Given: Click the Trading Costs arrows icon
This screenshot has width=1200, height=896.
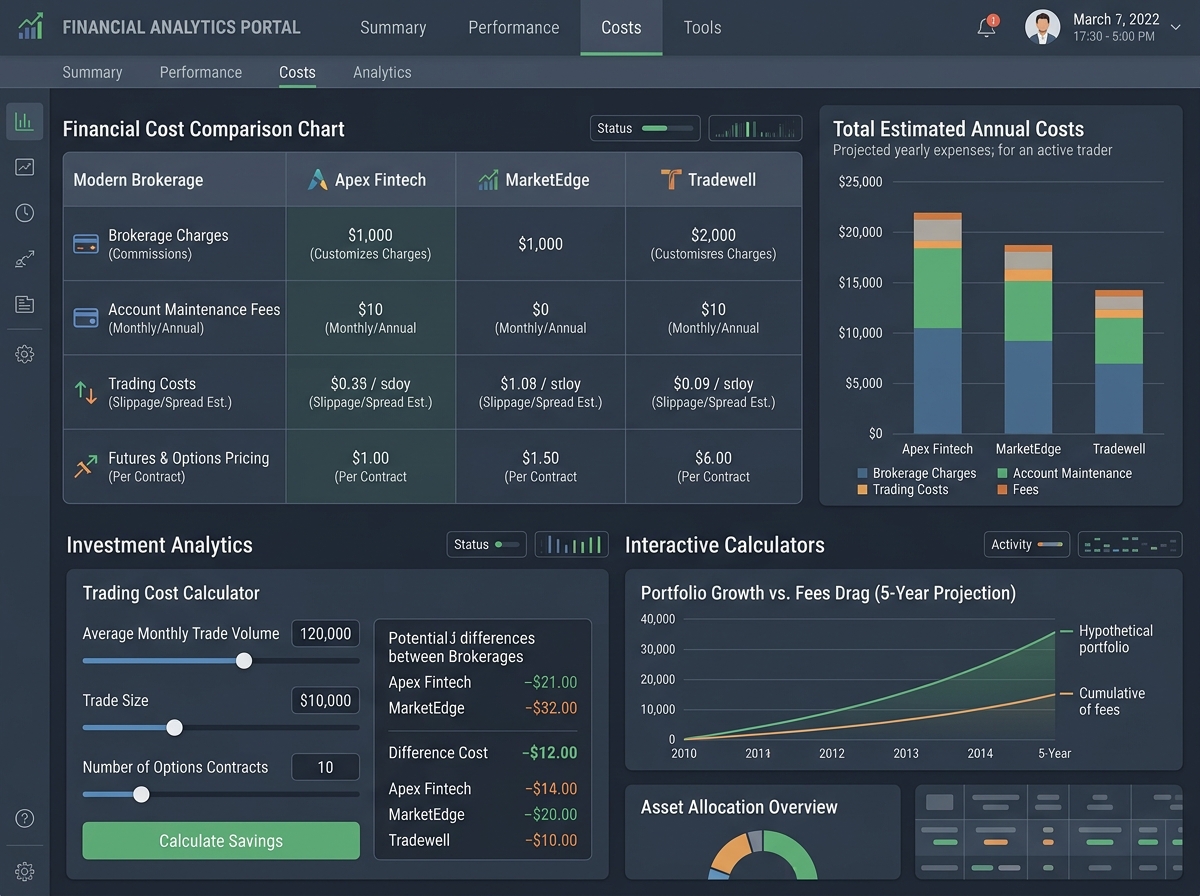Looking at the screenshot, I should pyautogui.click(x=86, y=392).
